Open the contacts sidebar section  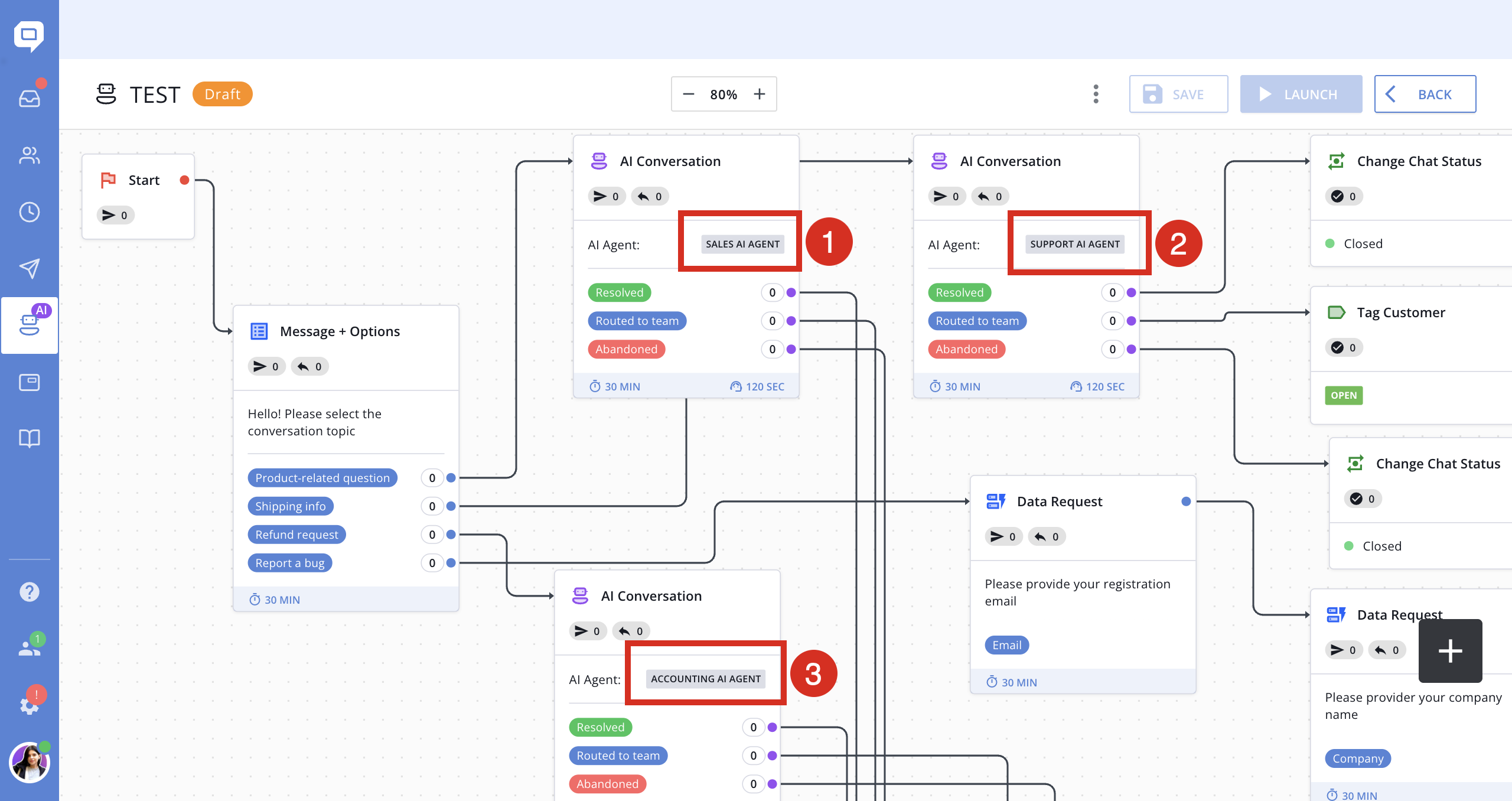point(30,155)
